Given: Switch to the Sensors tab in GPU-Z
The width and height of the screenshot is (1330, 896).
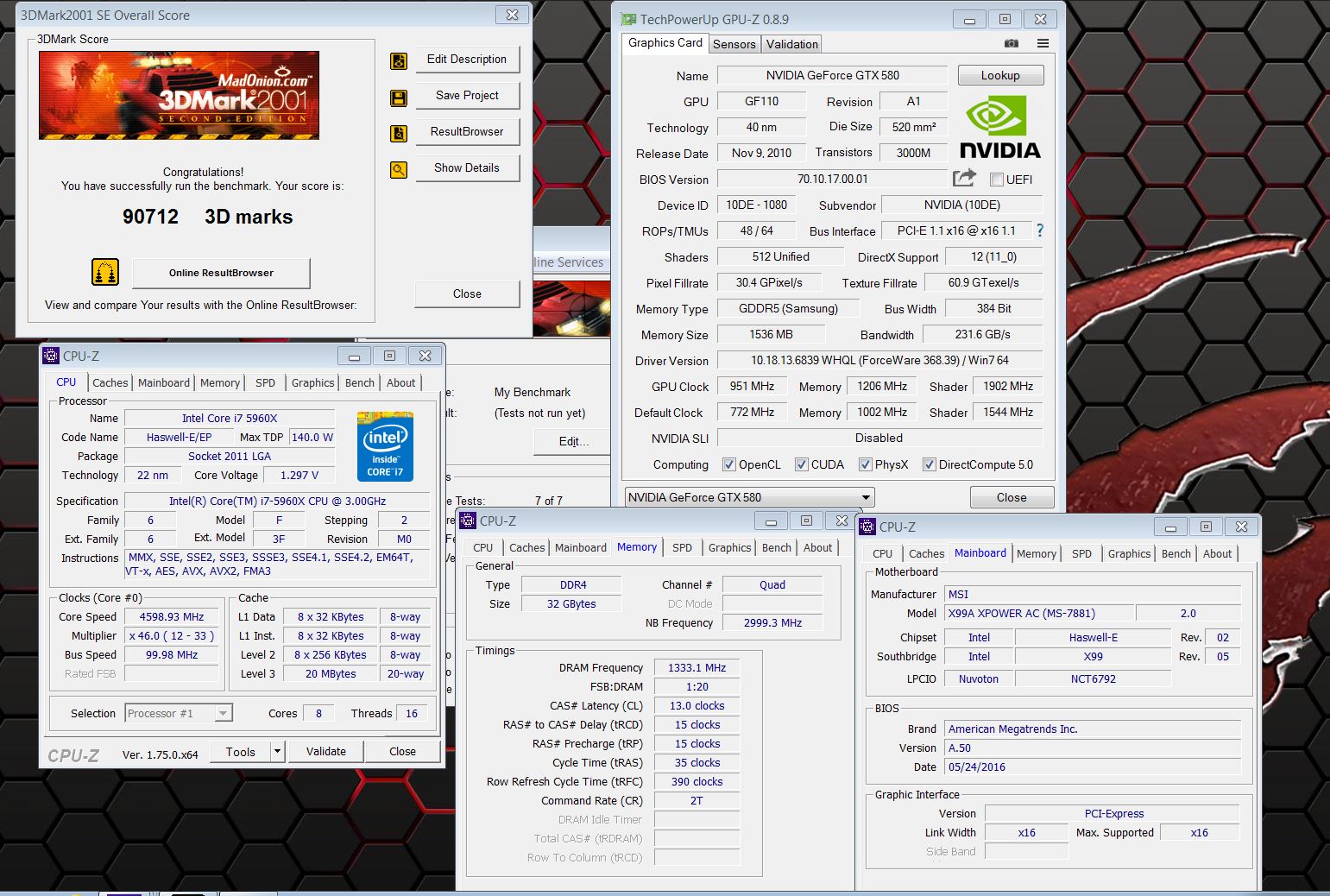Looking at the screenshot, I should [734, 44].
